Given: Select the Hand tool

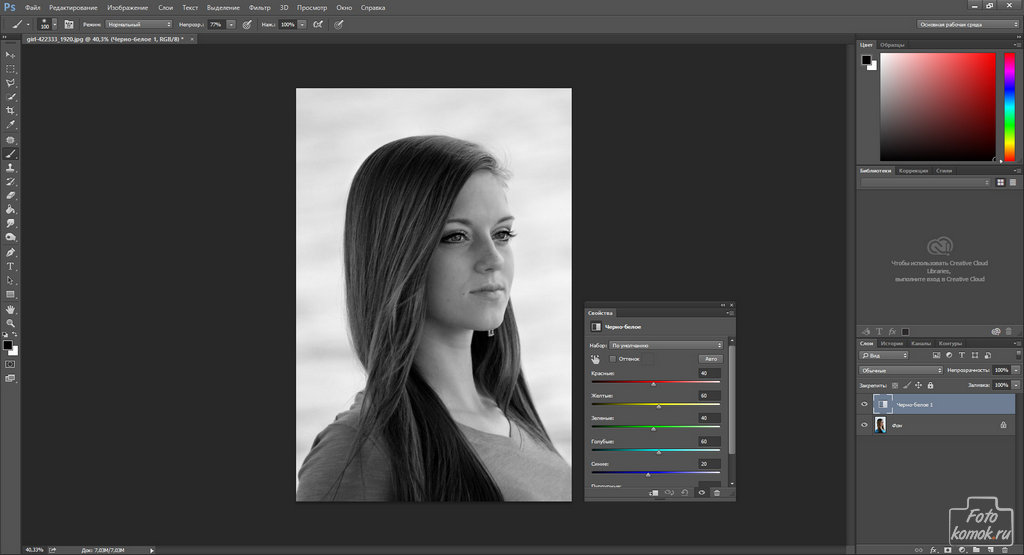Looking at the screenshot, I should coord(10,309).
